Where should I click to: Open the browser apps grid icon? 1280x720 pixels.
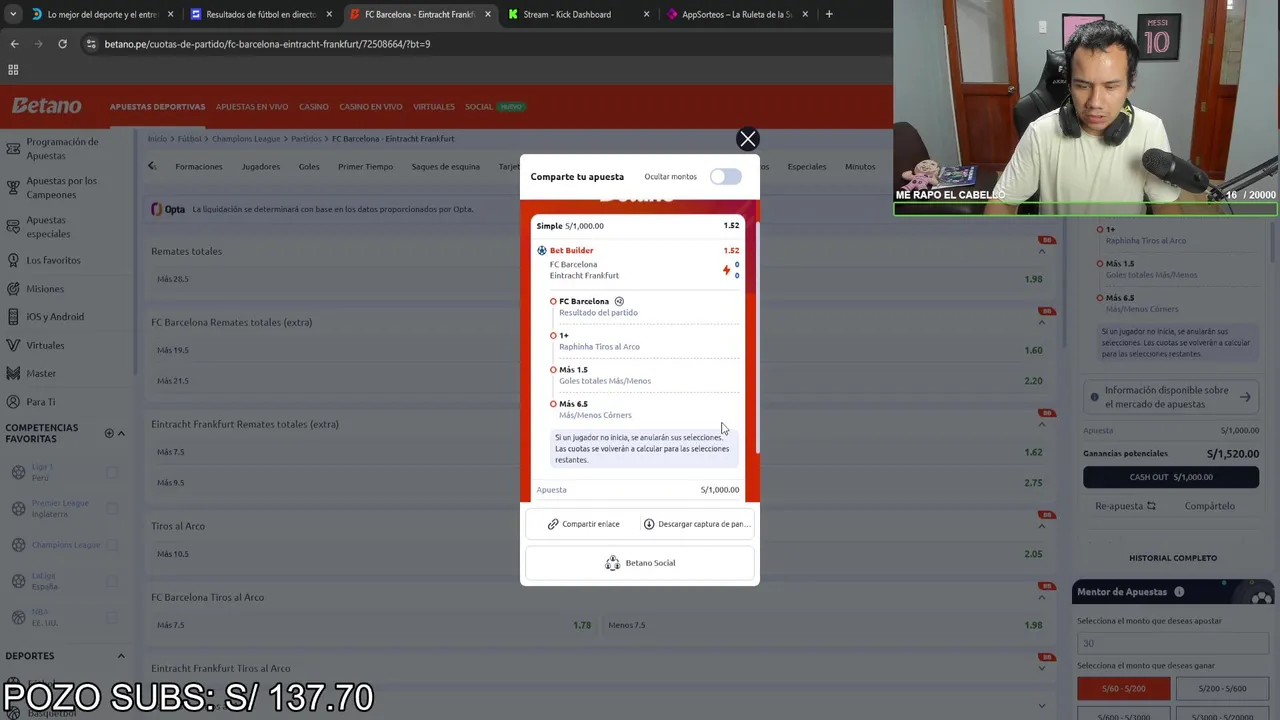pos(13,70)
